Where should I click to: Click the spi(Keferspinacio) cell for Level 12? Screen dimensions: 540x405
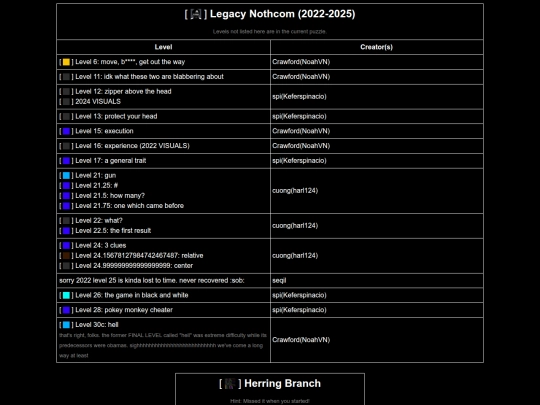(377, 97)
